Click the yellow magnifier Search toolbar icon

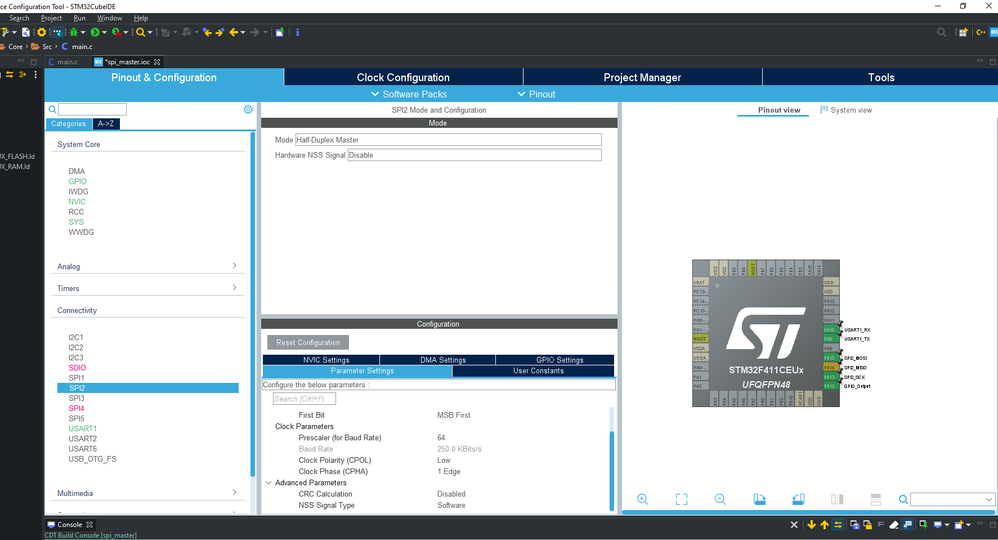(x=141, y=32)
